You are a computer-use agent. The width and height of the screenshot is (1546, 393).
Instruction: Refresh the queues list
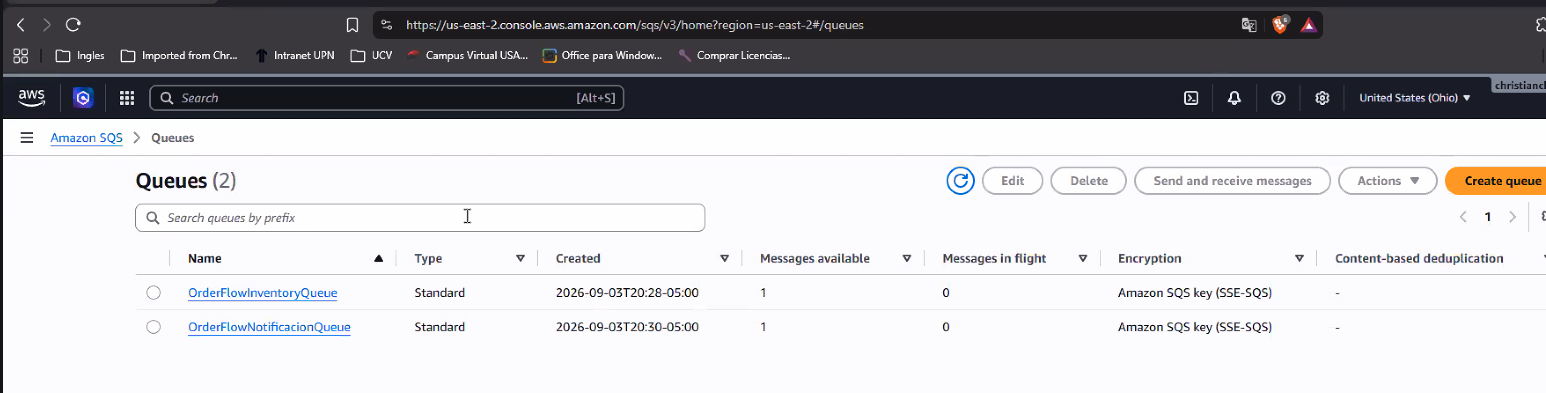pos(961,181)
